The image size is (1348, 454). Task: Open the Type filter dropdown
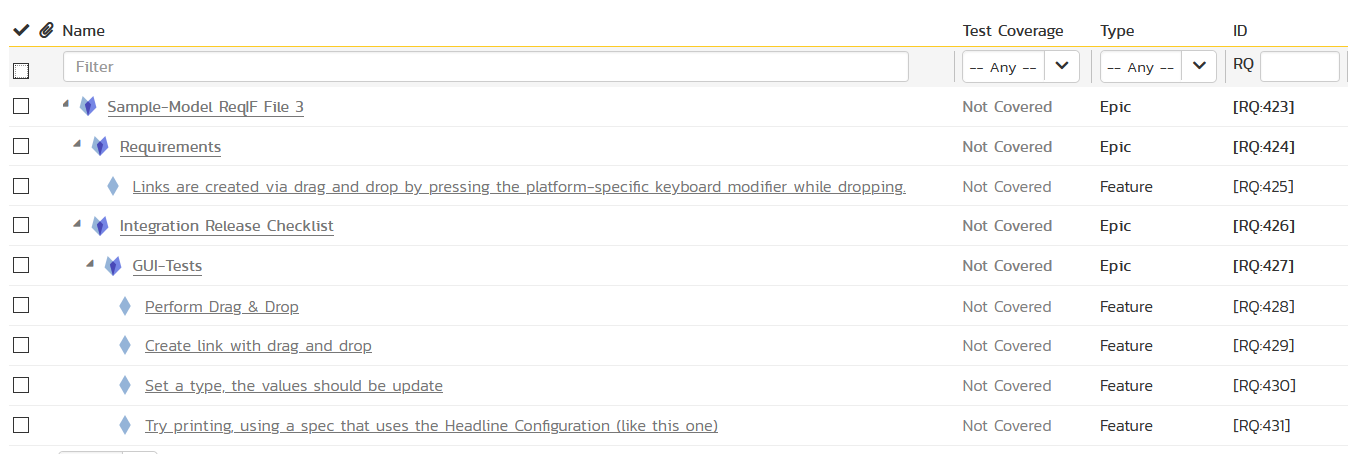[1158, 67]
